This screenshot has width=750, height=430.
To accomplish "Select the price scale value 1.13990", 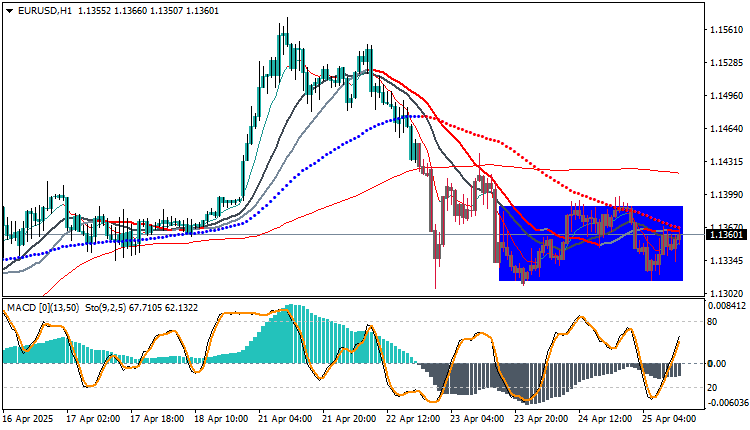I will (x=727, y=195).
